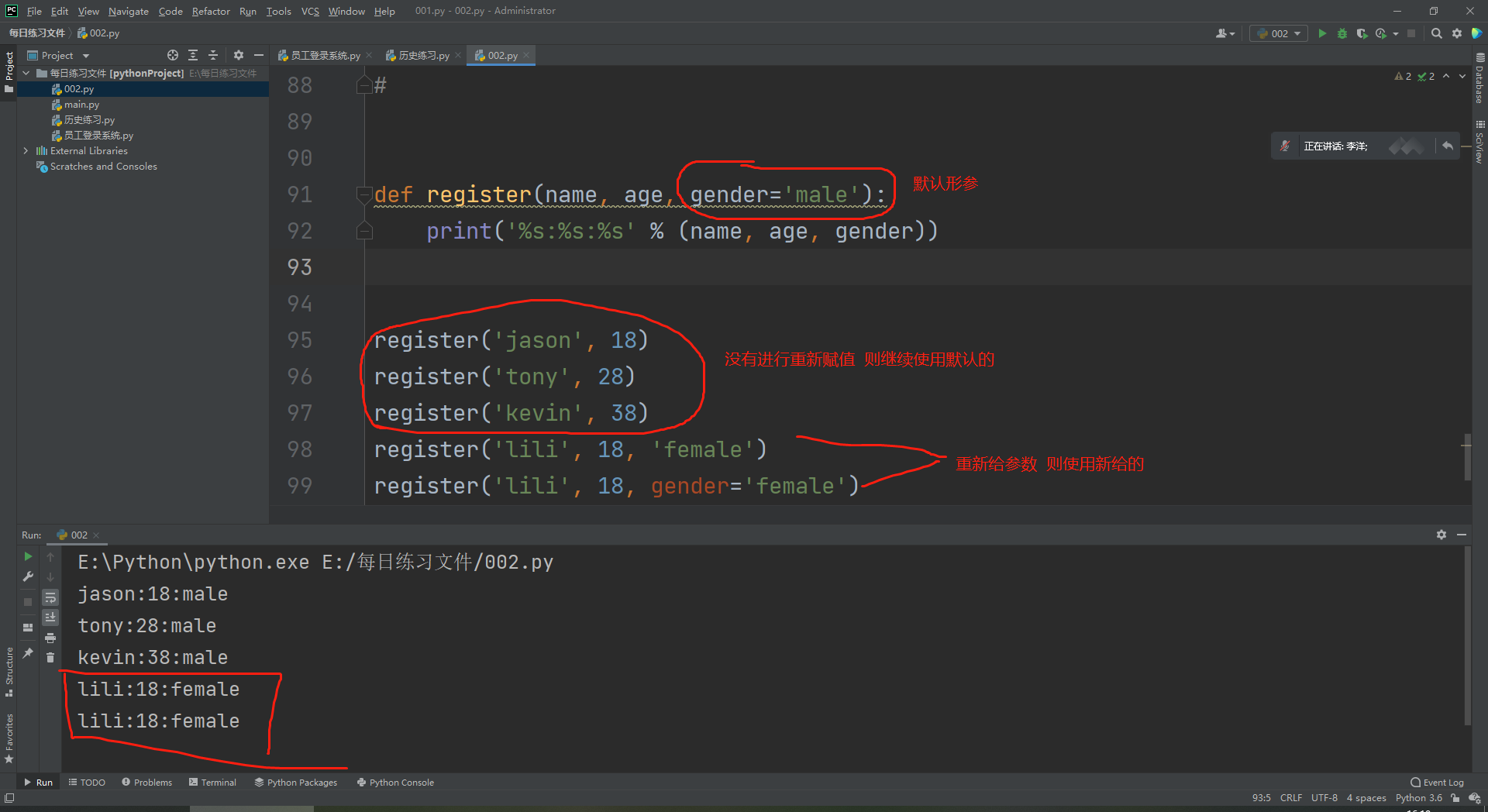Open the Python Console tool window
The height and width of the screenshot is (812, 1488).
[395, 783]
